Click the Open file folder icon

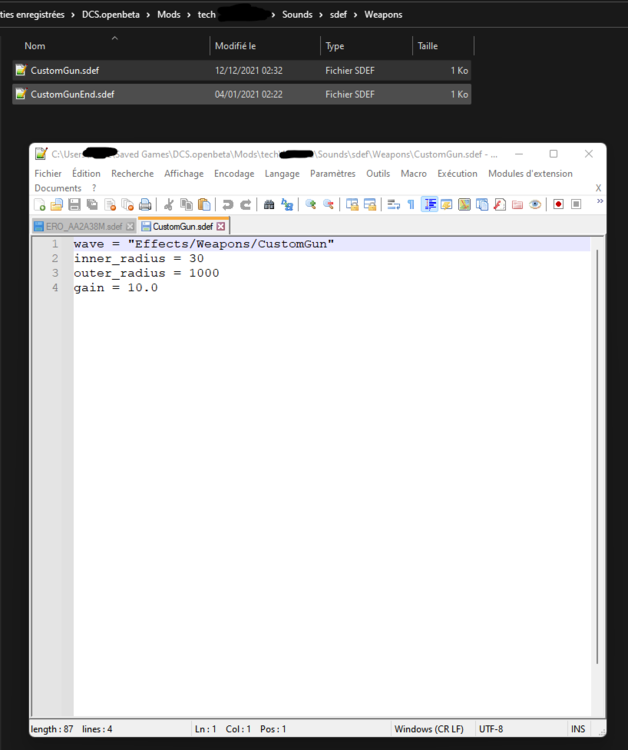56,205
